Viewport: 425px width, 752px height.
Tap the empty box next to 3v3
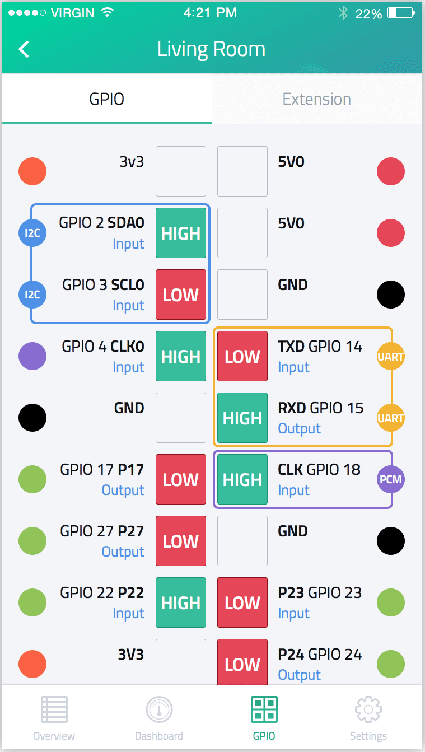click(x=181, y=171)
